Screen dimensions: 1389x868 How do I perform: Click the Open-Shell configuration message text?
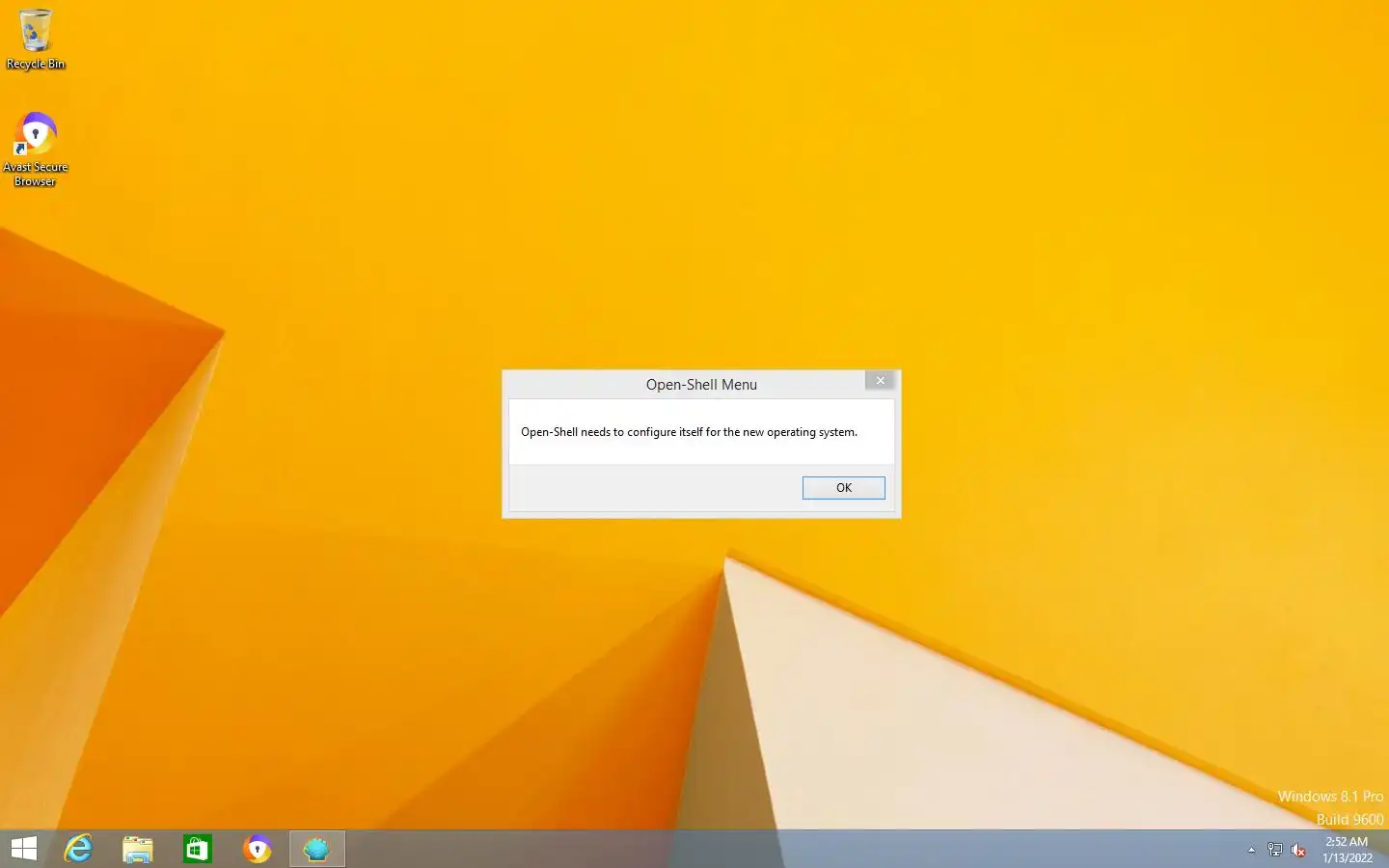click(689, 432)
